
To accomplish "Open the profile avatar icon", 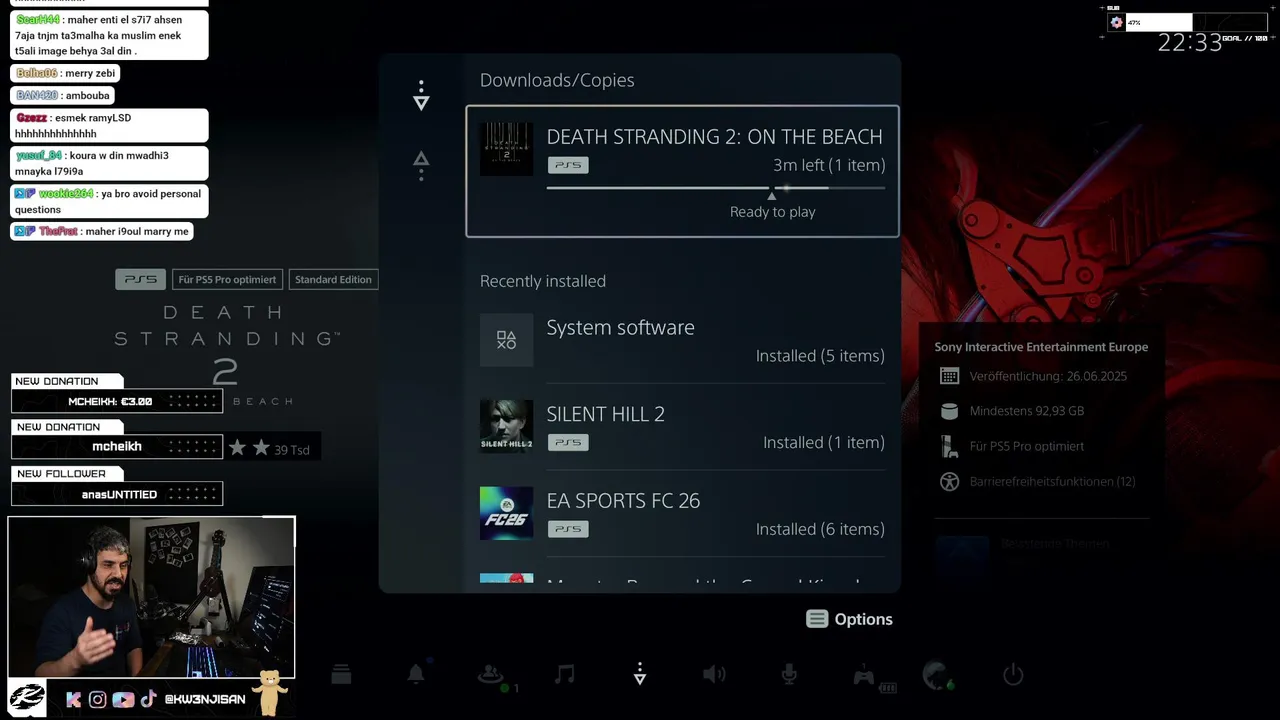I will [938, 675].
